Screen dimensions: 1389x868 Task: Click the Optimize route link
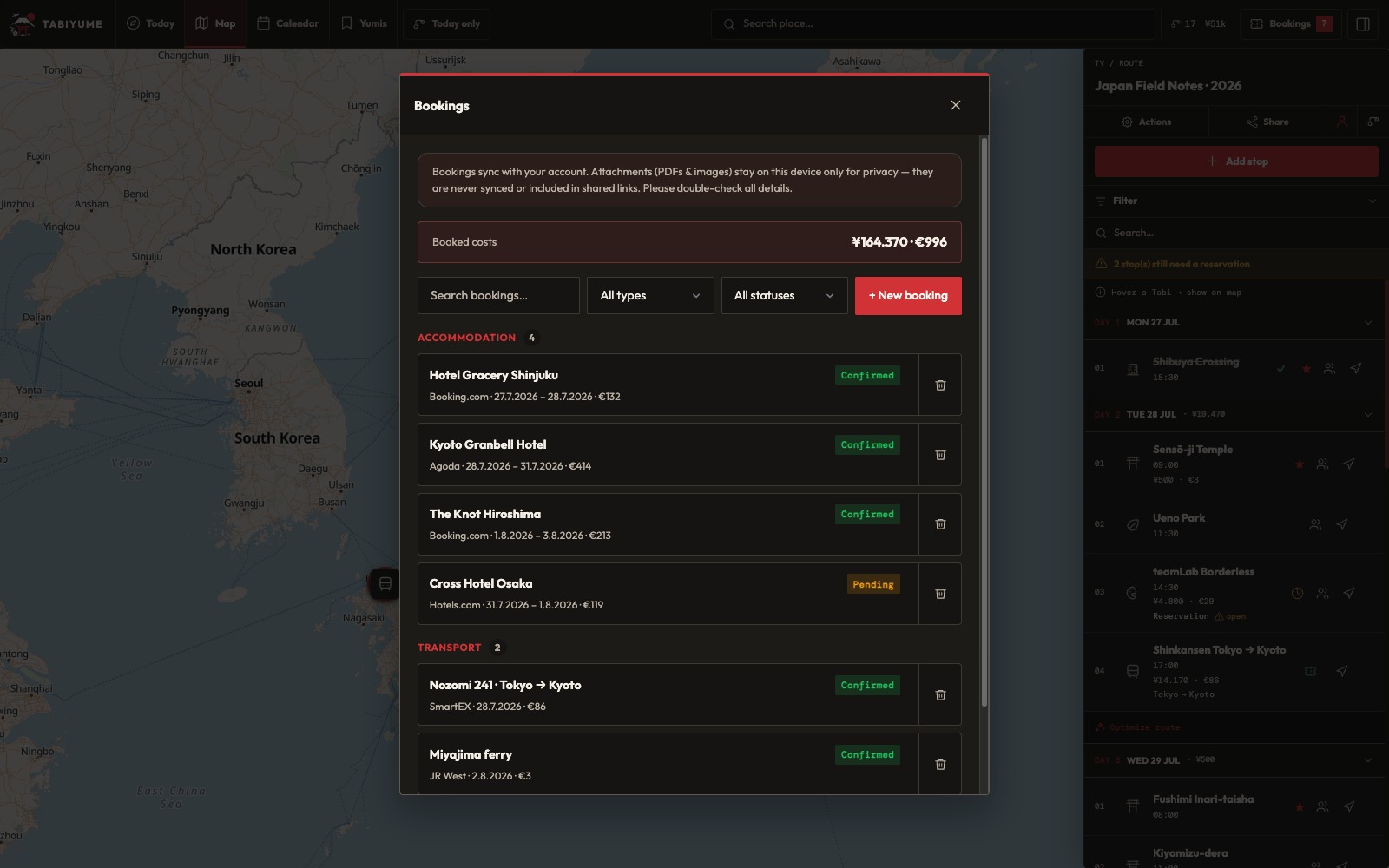(x=1137, y=727)
